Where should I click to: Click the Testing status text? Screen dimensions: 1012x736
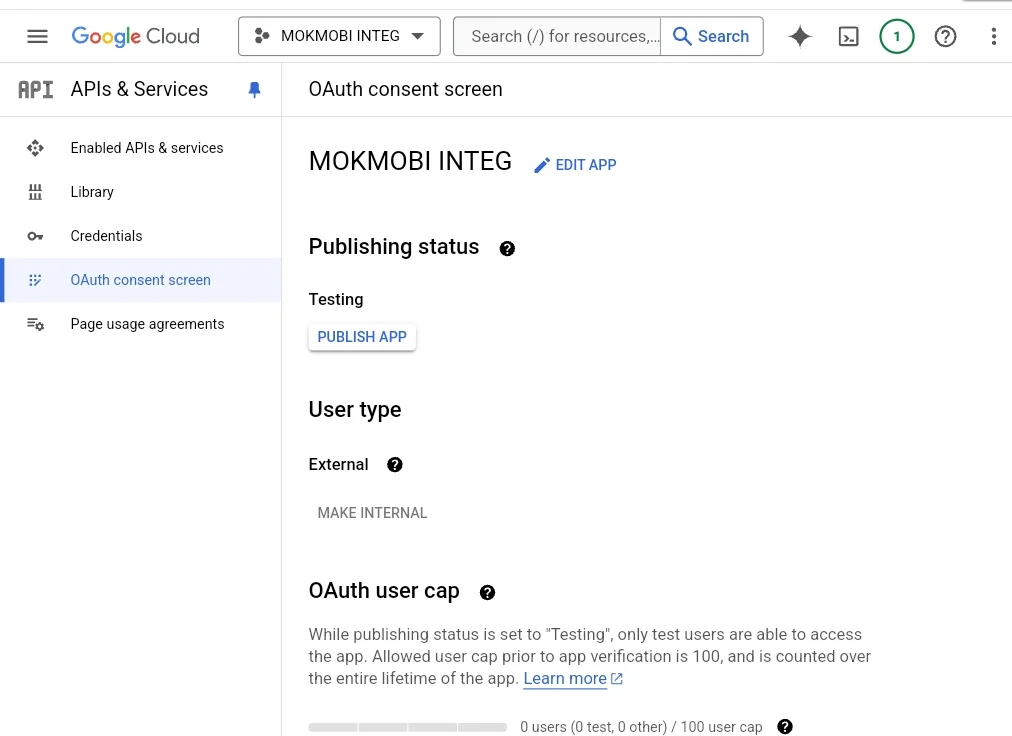click(x=336, y=300)
